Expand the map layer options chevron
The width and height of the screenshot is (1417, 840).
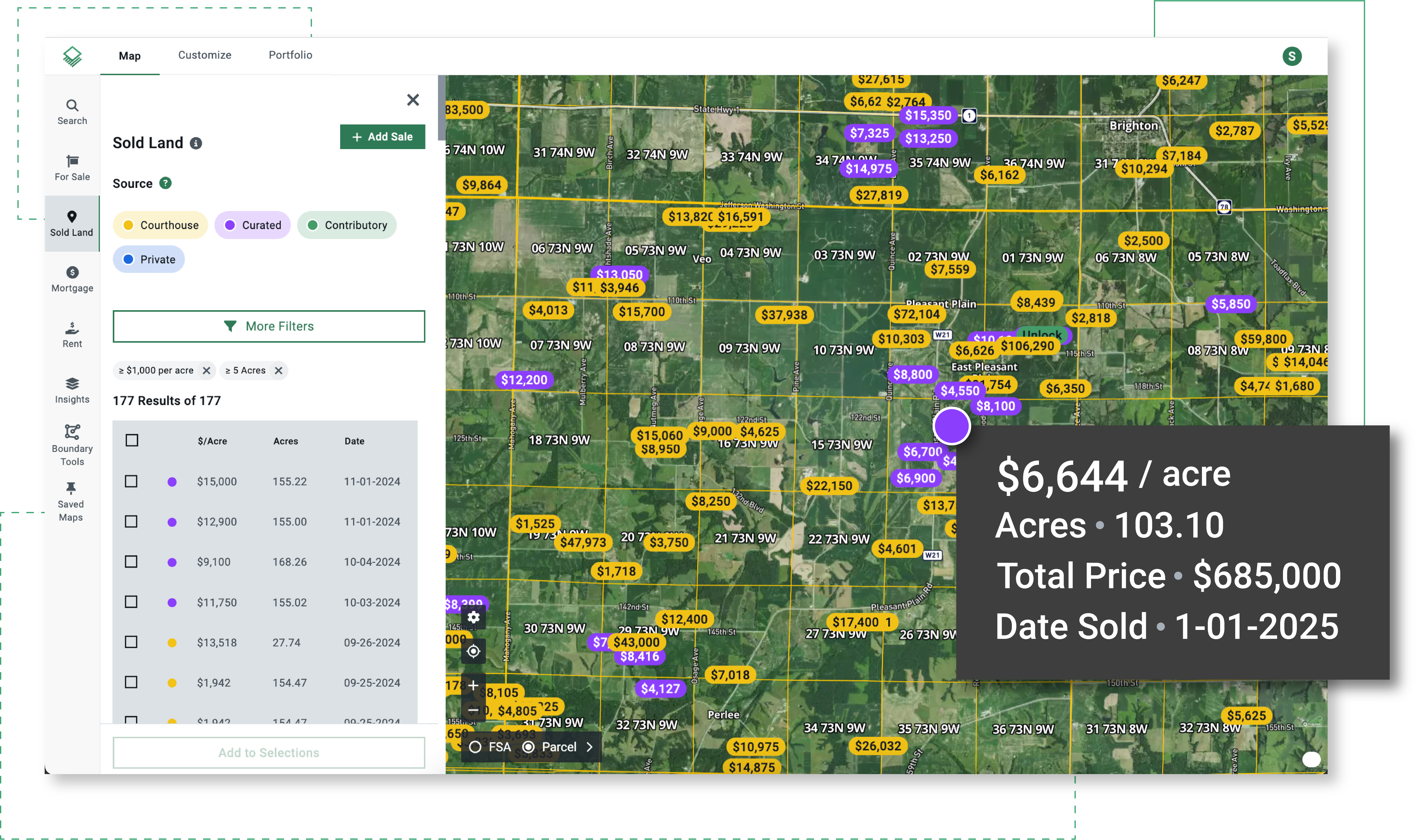(590, 747)
